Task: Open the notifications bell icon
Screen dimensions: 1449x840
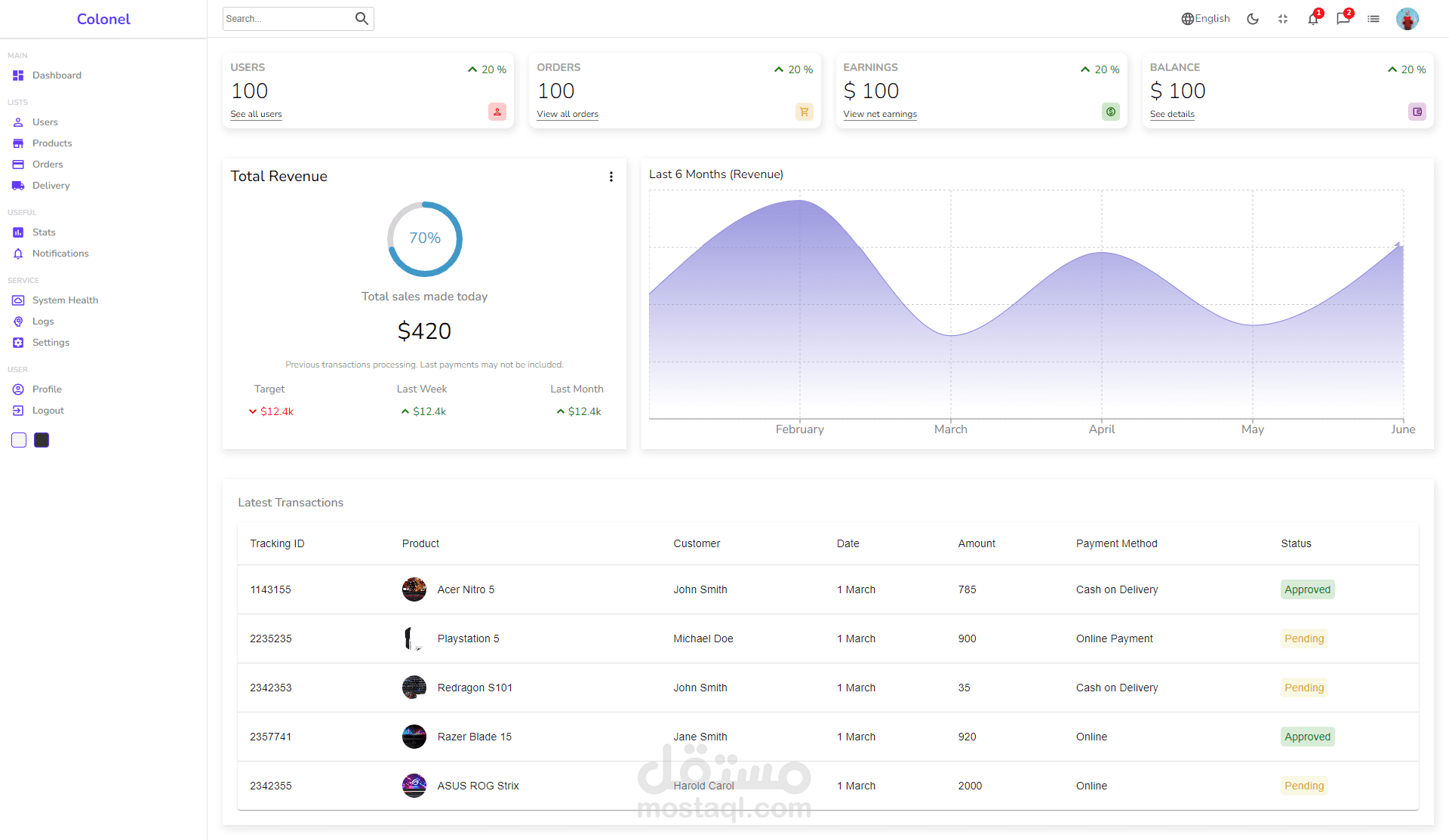Action: (1313, 19)
